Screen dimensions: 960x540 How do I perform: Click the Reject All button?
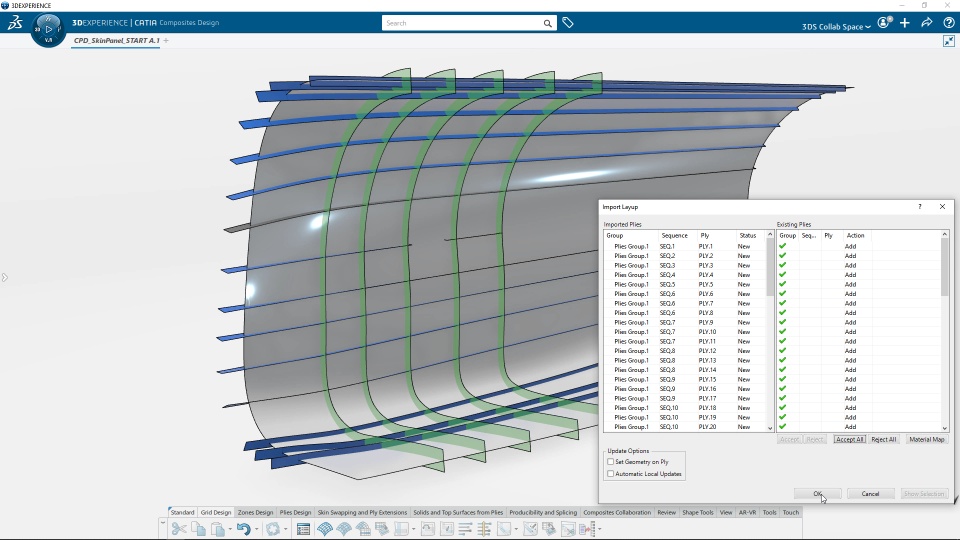883,439
